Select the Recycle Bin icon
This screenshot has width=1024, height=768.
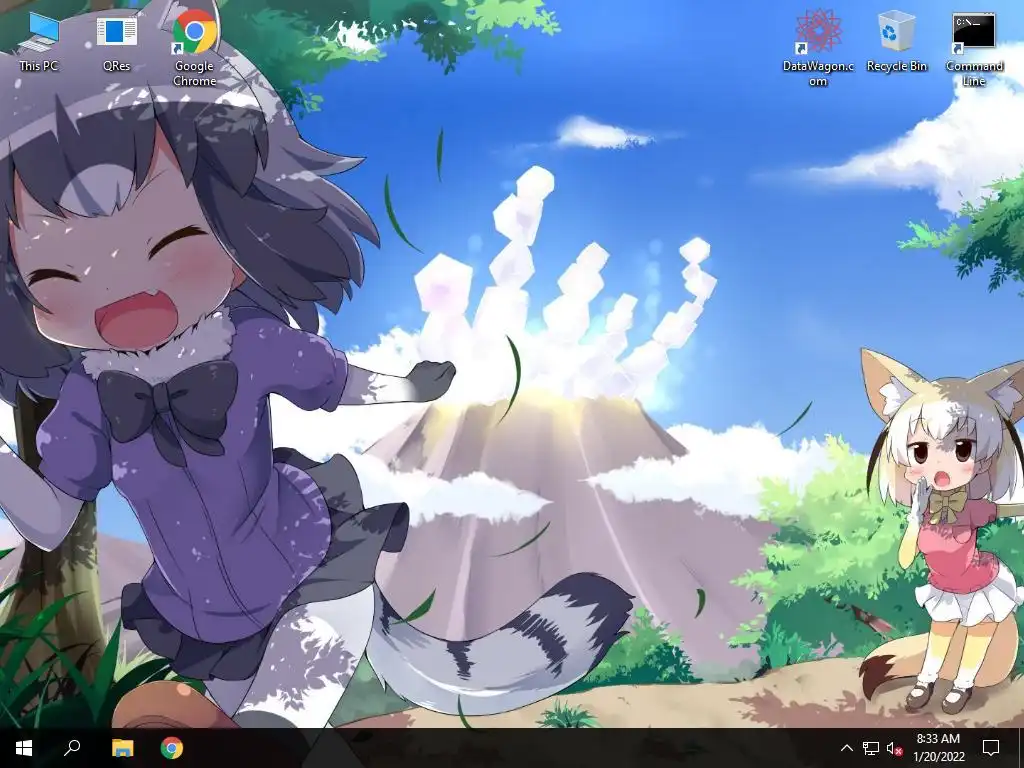897,41
